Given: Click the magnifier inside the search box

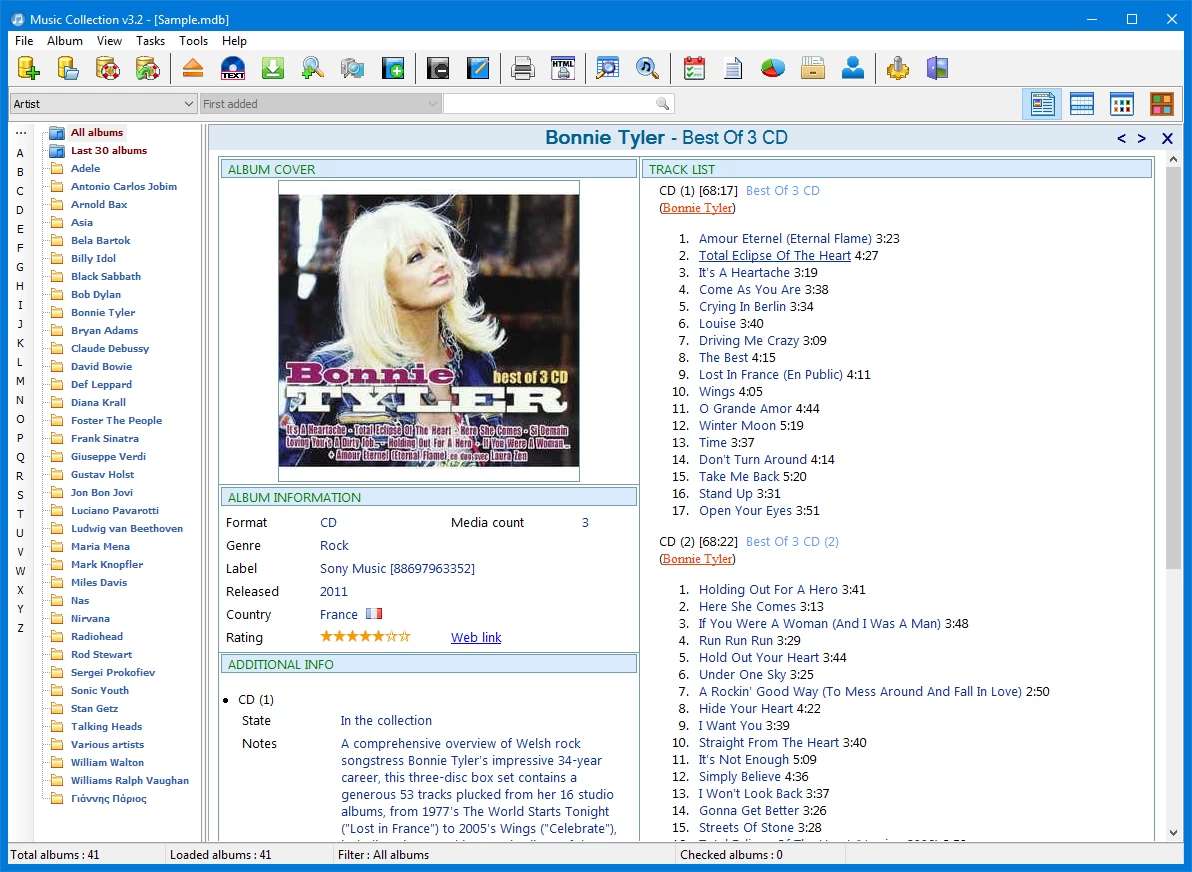Looking at the screenshot, I should point(663,103).
